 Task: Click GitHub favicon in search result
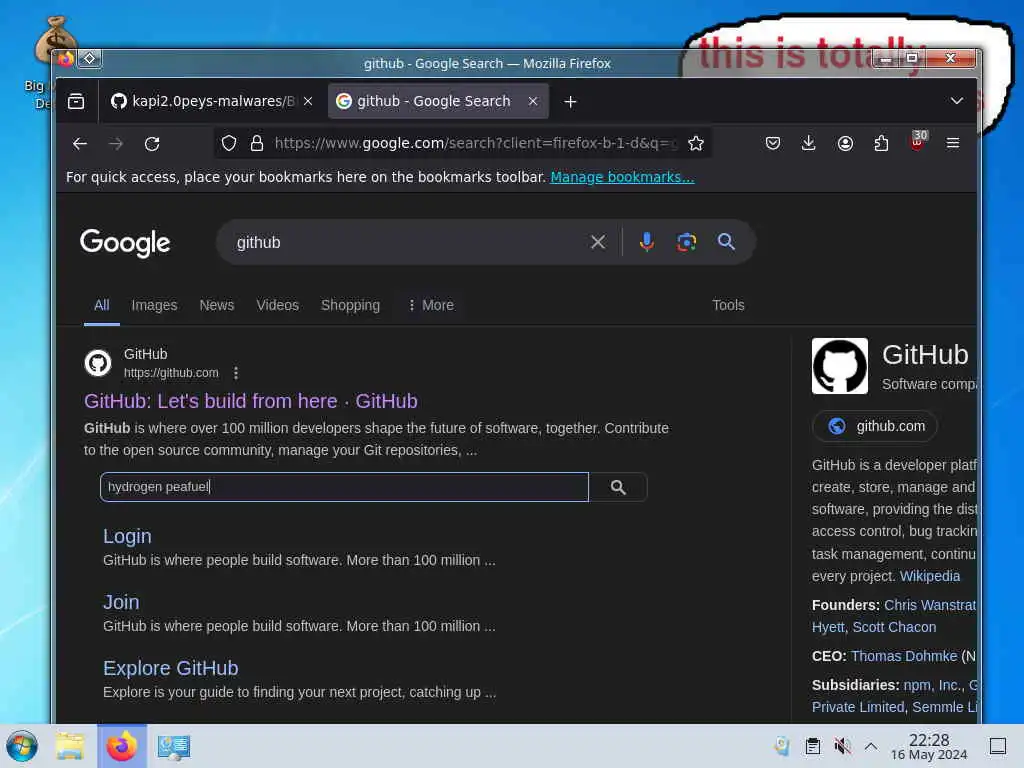tap(98, 362)
